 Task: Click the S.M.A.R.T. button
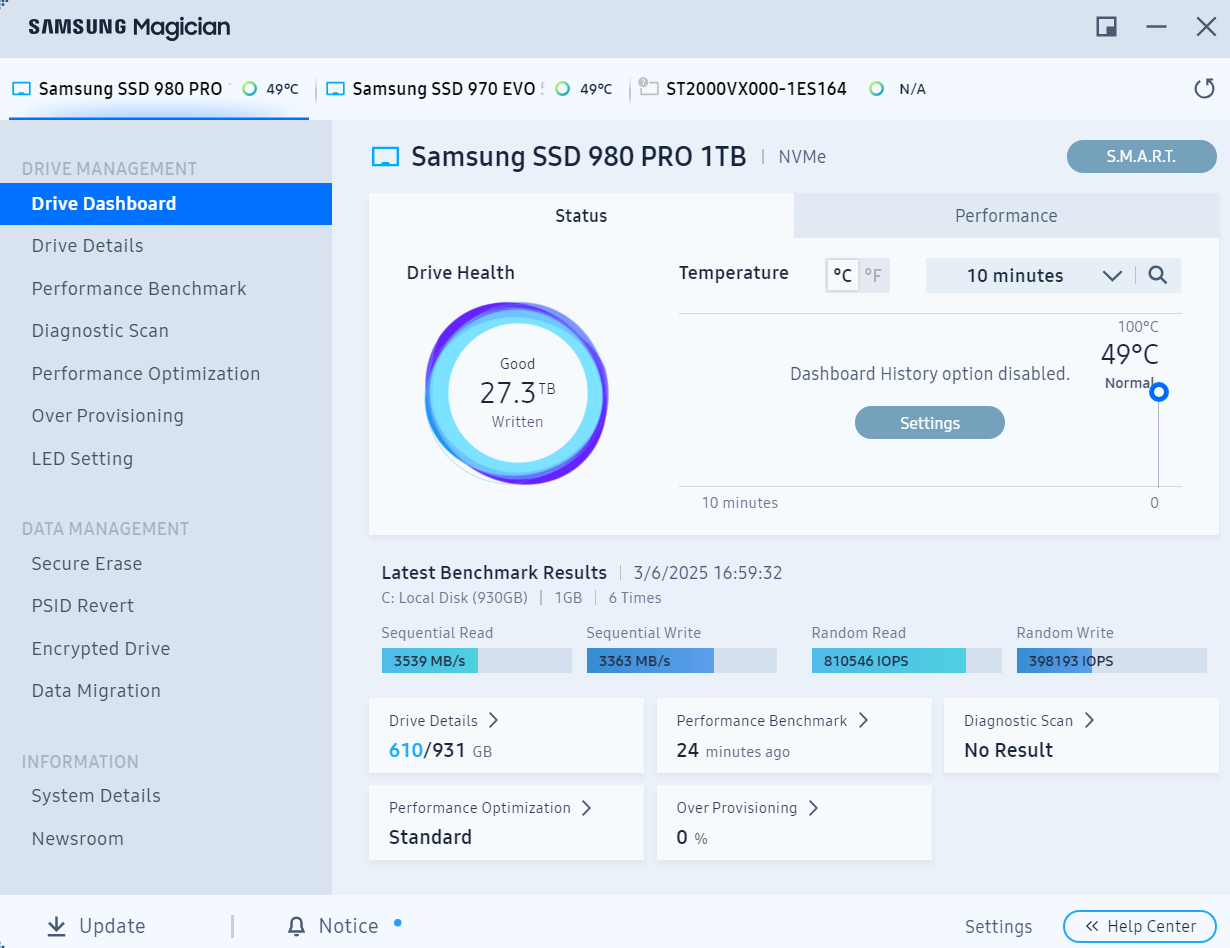(x=1142, y=157)
